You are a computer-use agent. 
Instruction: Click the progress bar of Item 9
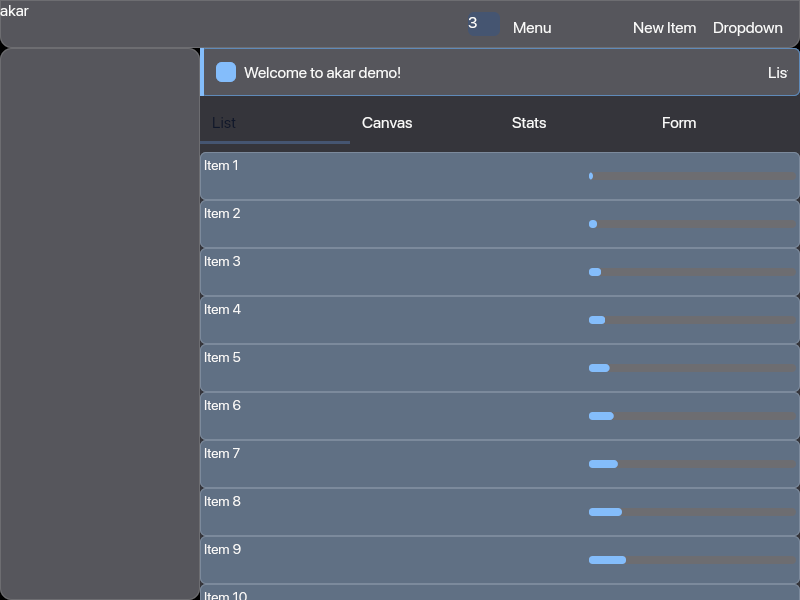point(692,560)
